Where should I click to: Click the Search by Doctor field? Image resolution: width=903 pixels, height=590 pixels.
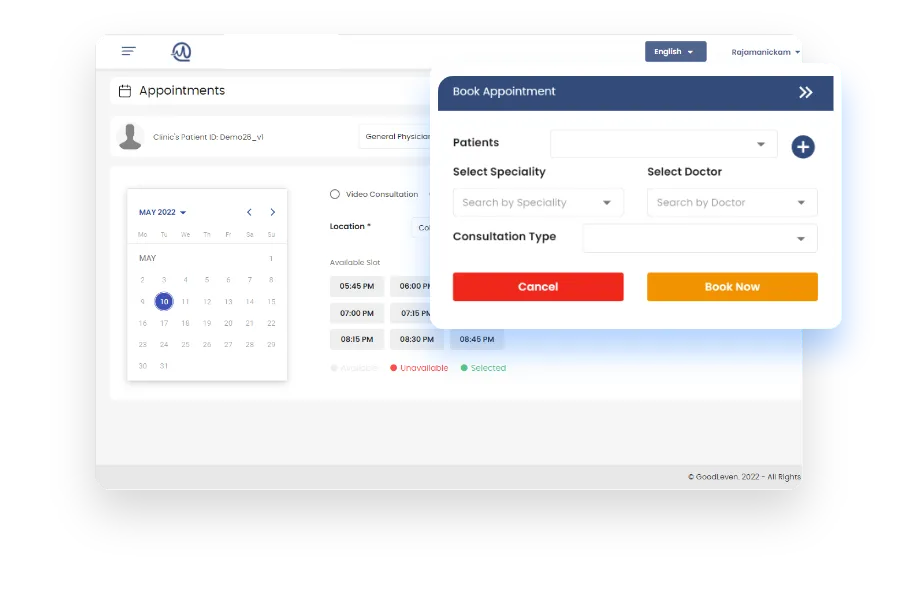coord(732,202)
